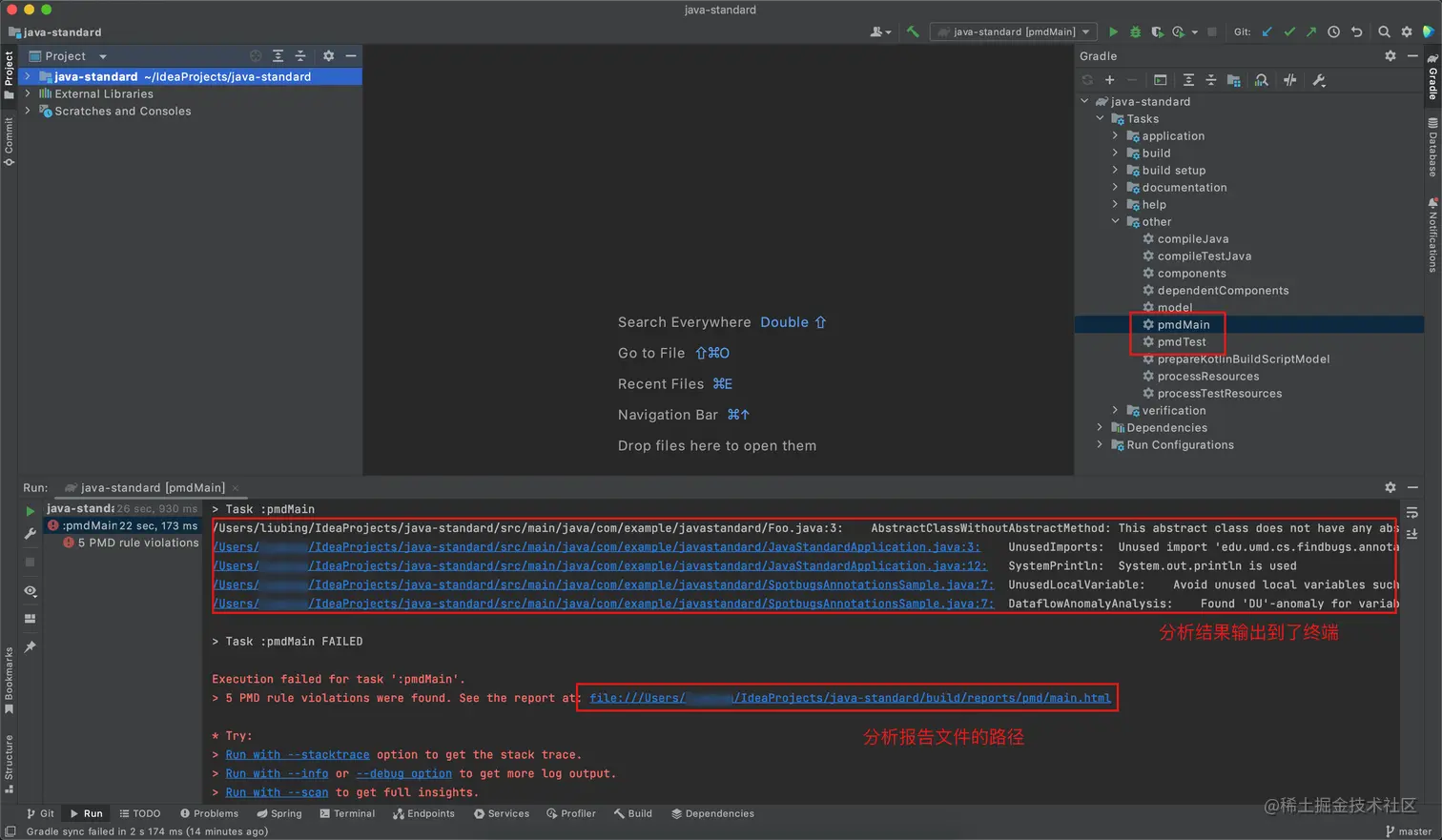This screenshot has height=840, width=1442.
Task: Expand Run Configurations node in Gradle panel
Action: pyautogui.click(x=1100, y=444)
